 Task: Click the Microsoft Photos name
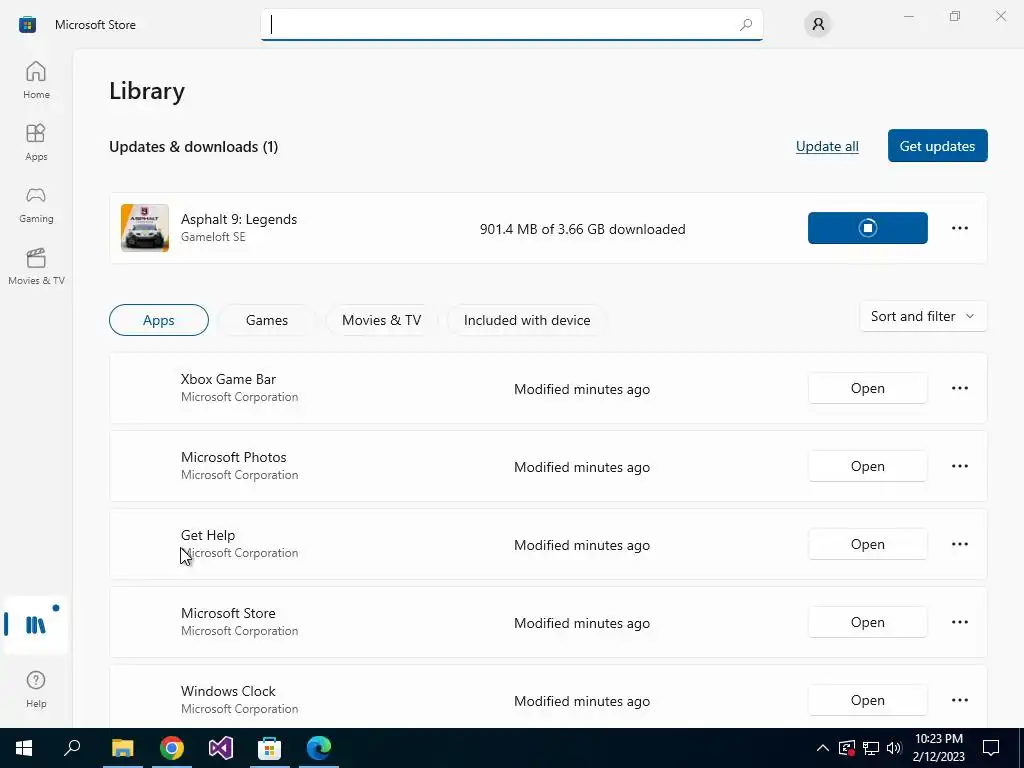click(234, 457)
